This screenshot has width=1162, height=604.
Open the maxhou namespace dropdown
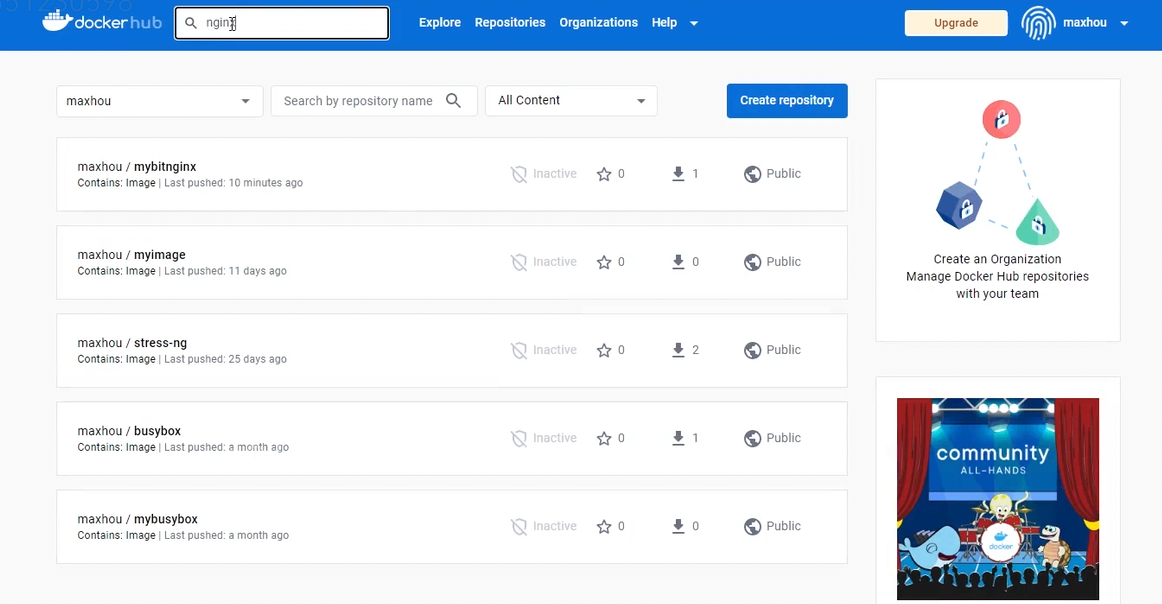pyautogui.click(x=159, y=101)
